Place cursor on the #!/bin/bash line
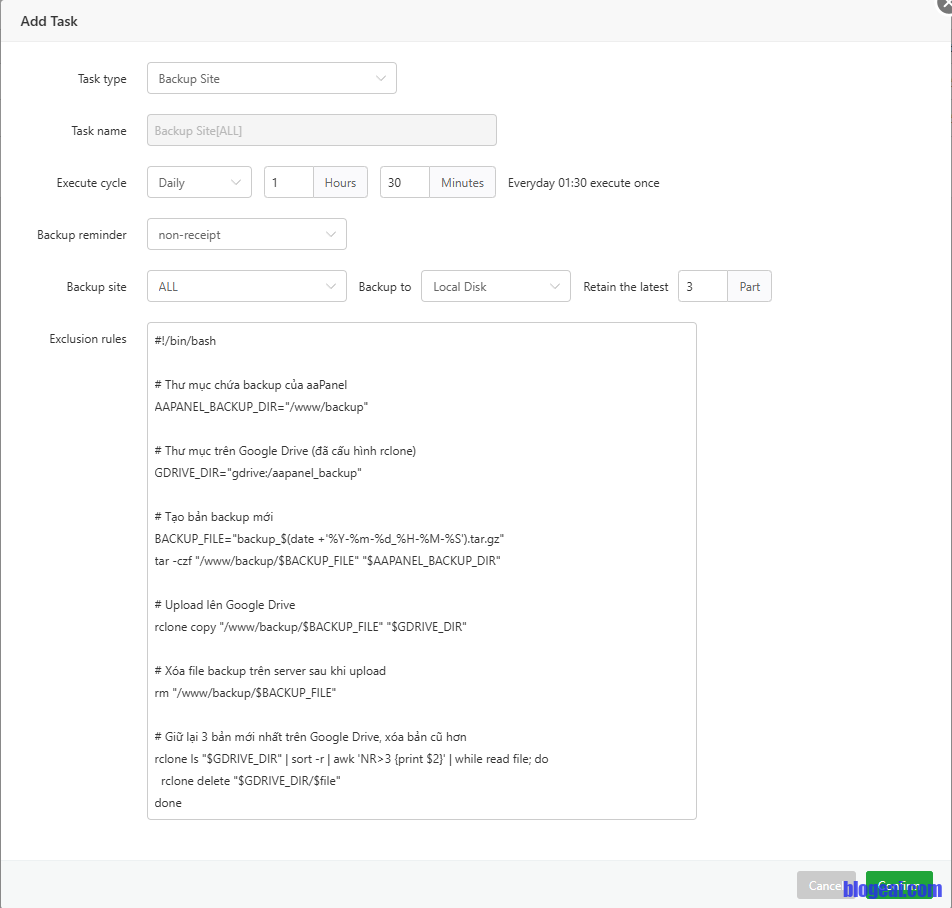952x908 pixels. coord(186,341)
